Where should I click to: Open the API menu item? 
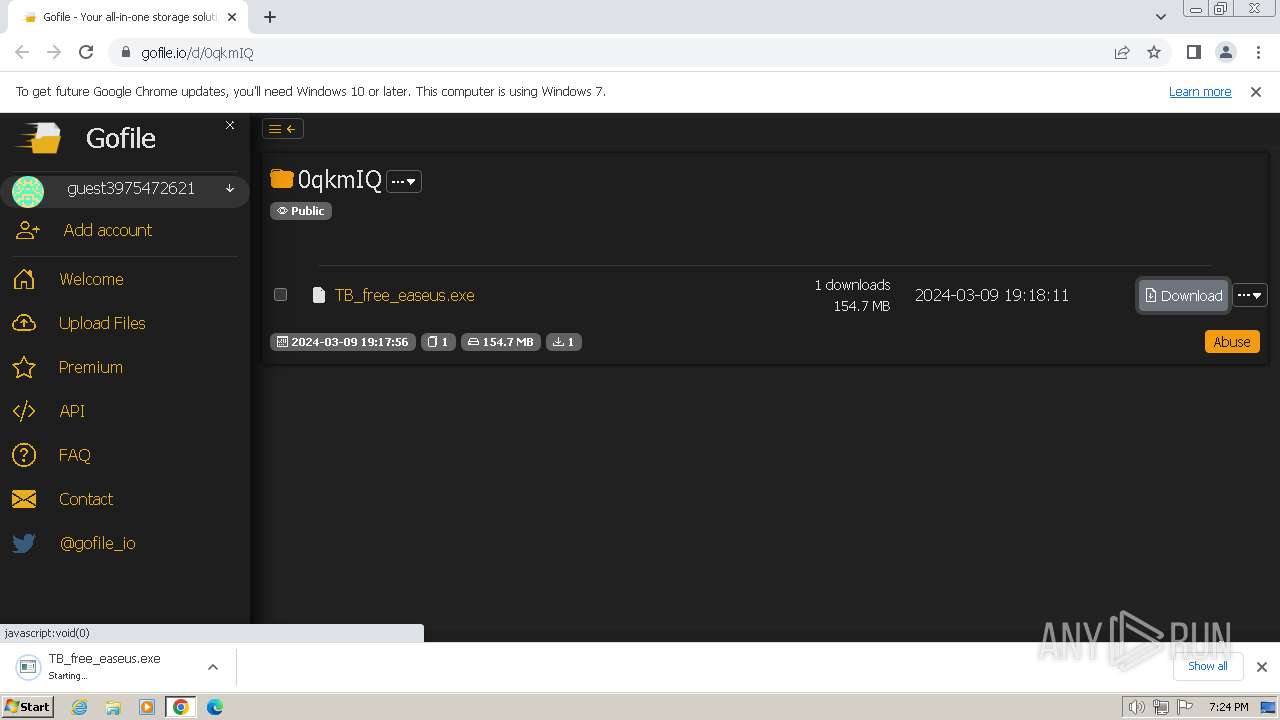[72, 411]
